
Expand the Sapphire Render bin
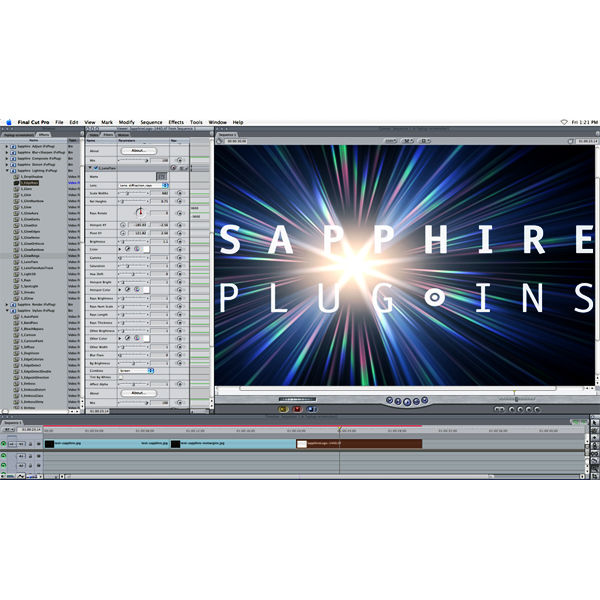7,305
